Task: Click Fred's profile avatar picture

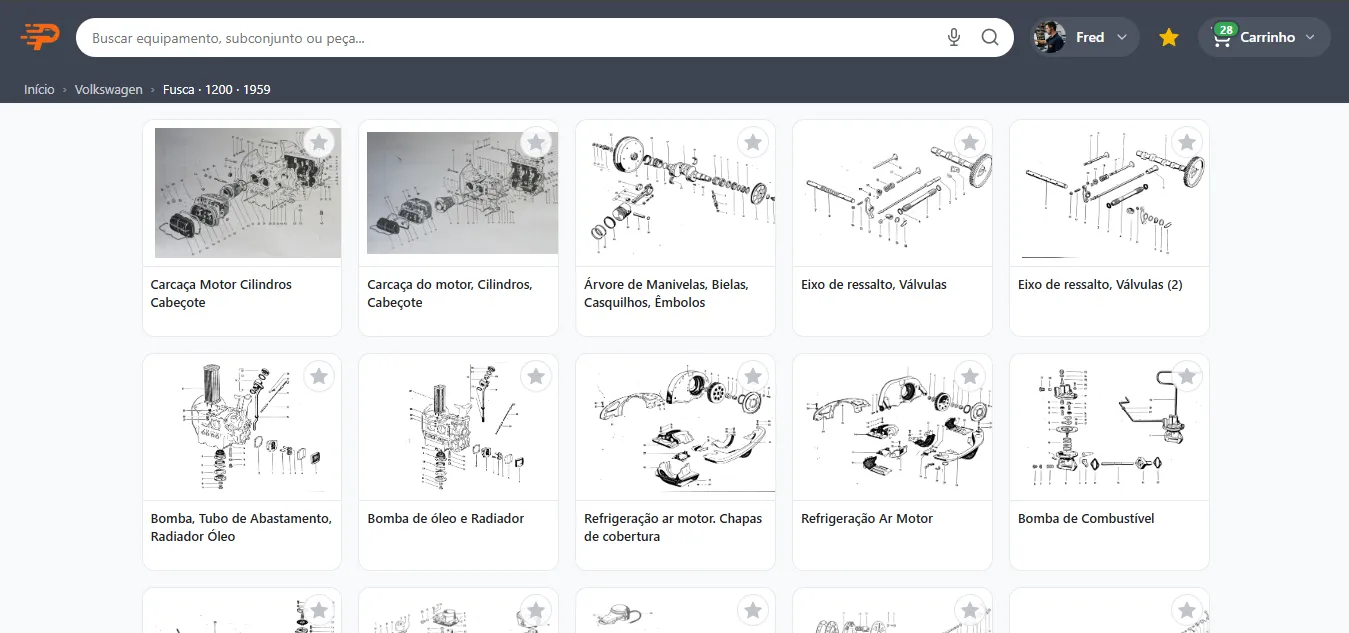Action: 1049,37
